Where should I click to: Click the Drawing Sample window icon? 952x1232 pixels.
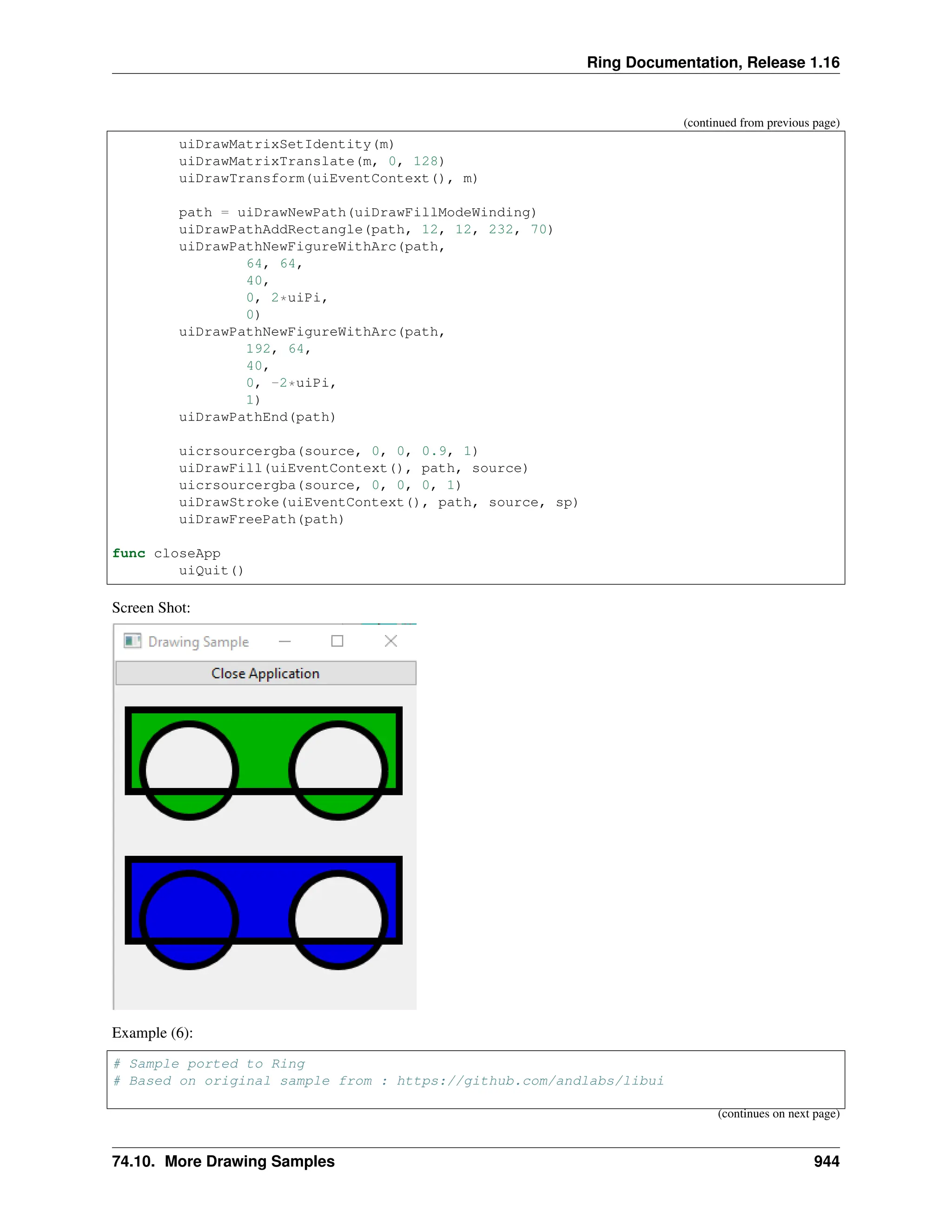[132, 641]
